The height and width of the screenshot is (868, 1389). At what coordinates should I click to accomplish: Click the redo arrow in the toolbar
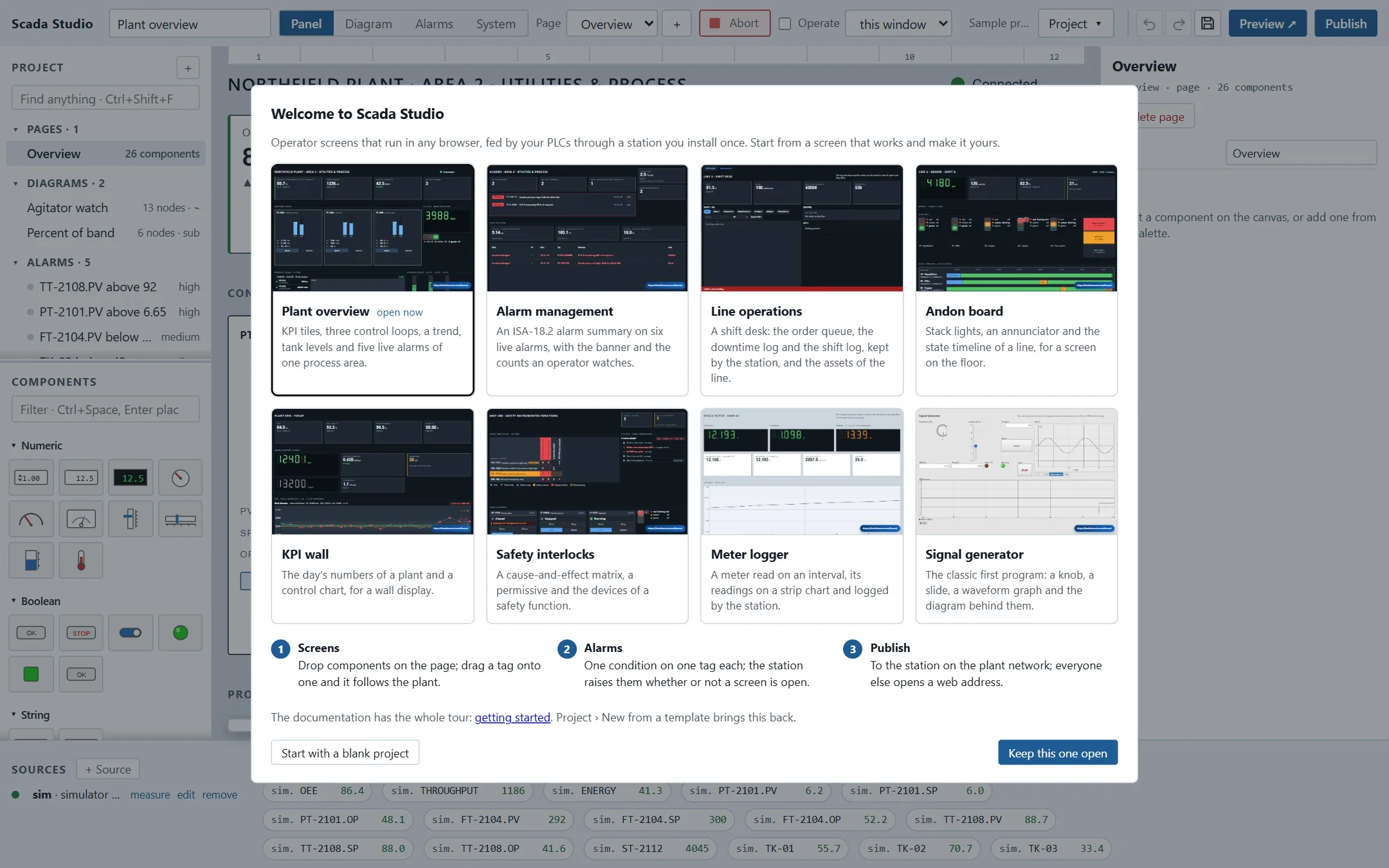tap(1179, 24)
